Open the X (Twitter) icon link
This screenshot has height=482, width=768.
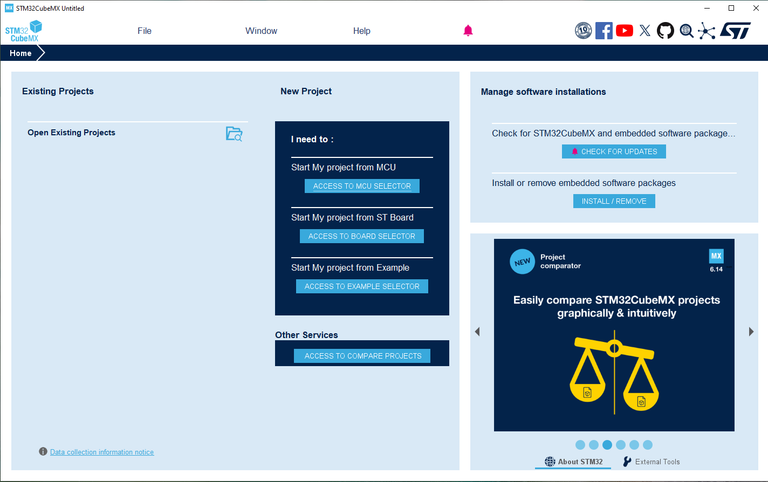pos(645,31)
